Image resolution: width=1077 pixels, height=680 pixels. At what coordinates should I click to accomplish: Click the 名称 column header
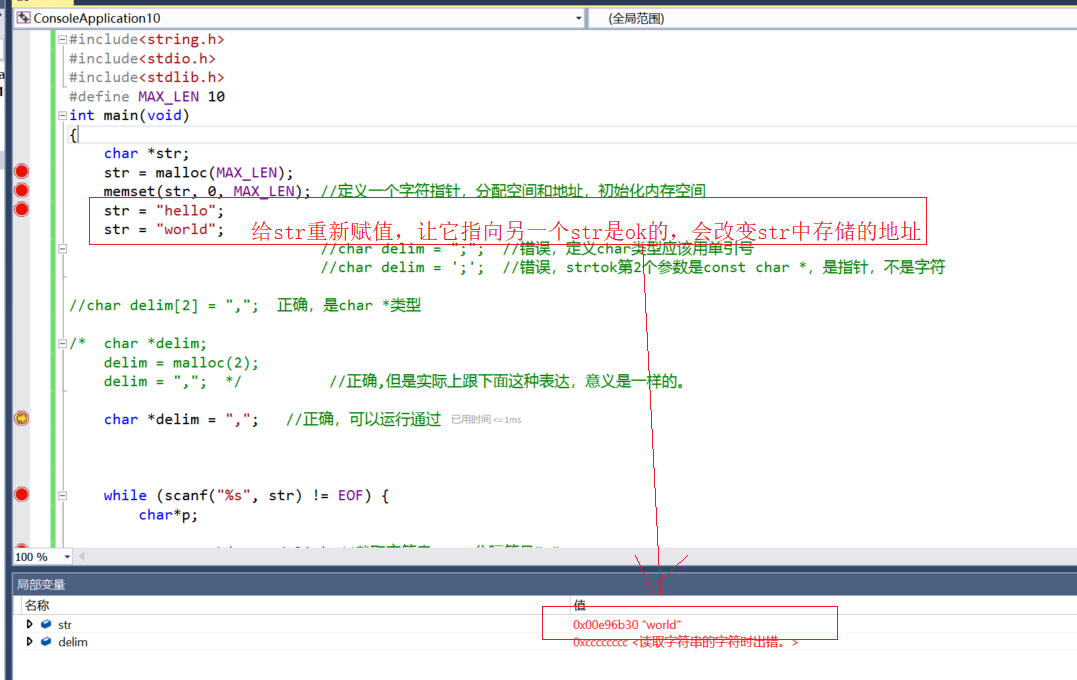pyautogui.click(x=37, y=605)
